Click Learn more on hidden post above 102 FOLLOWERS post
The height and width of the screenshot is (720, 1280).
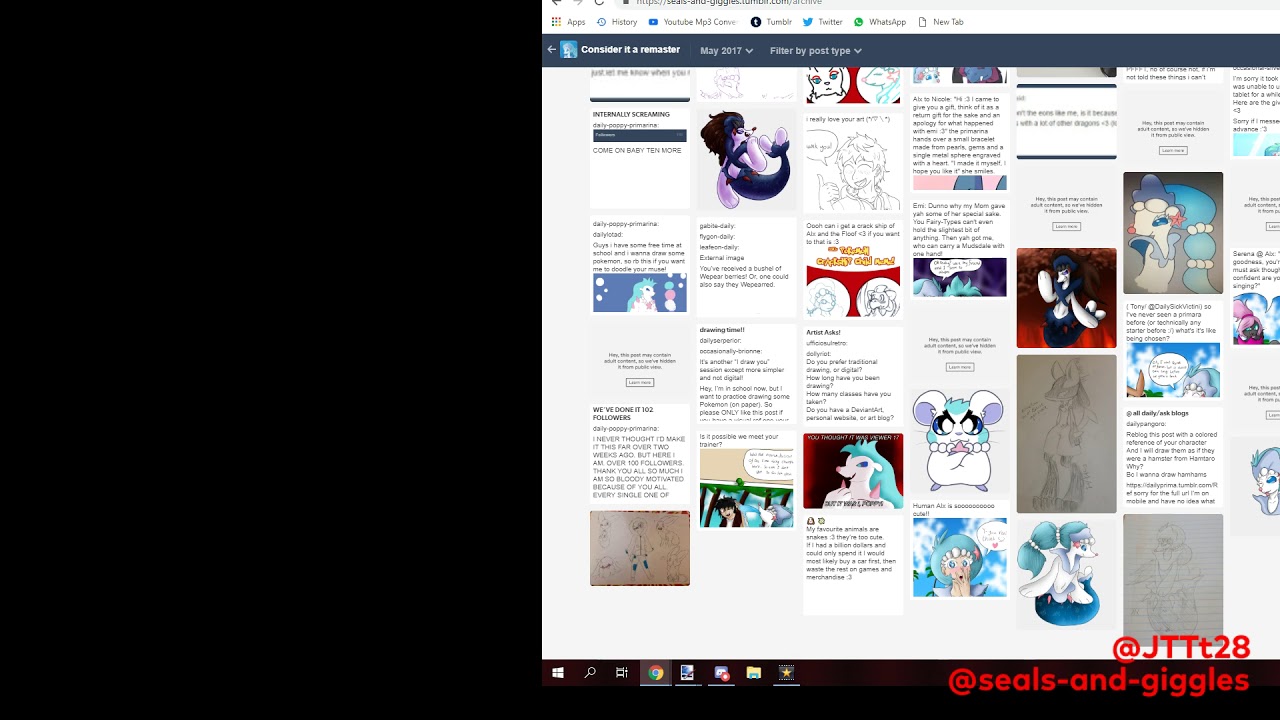(x=640, y=382)
